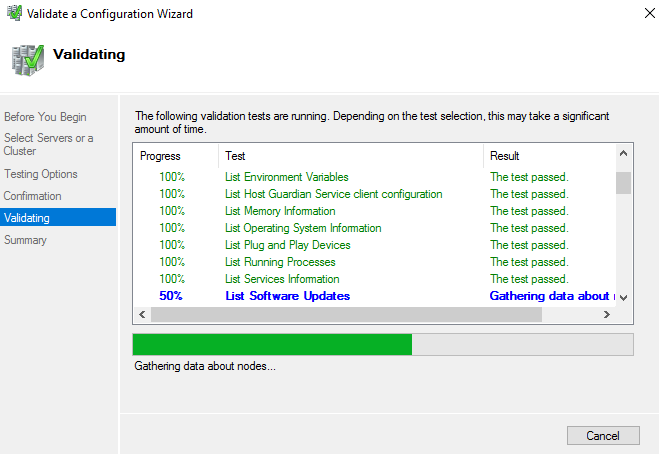Select the List Running Processes test row
This screenshot has height=454, width=659.
[x=280, y=262]
